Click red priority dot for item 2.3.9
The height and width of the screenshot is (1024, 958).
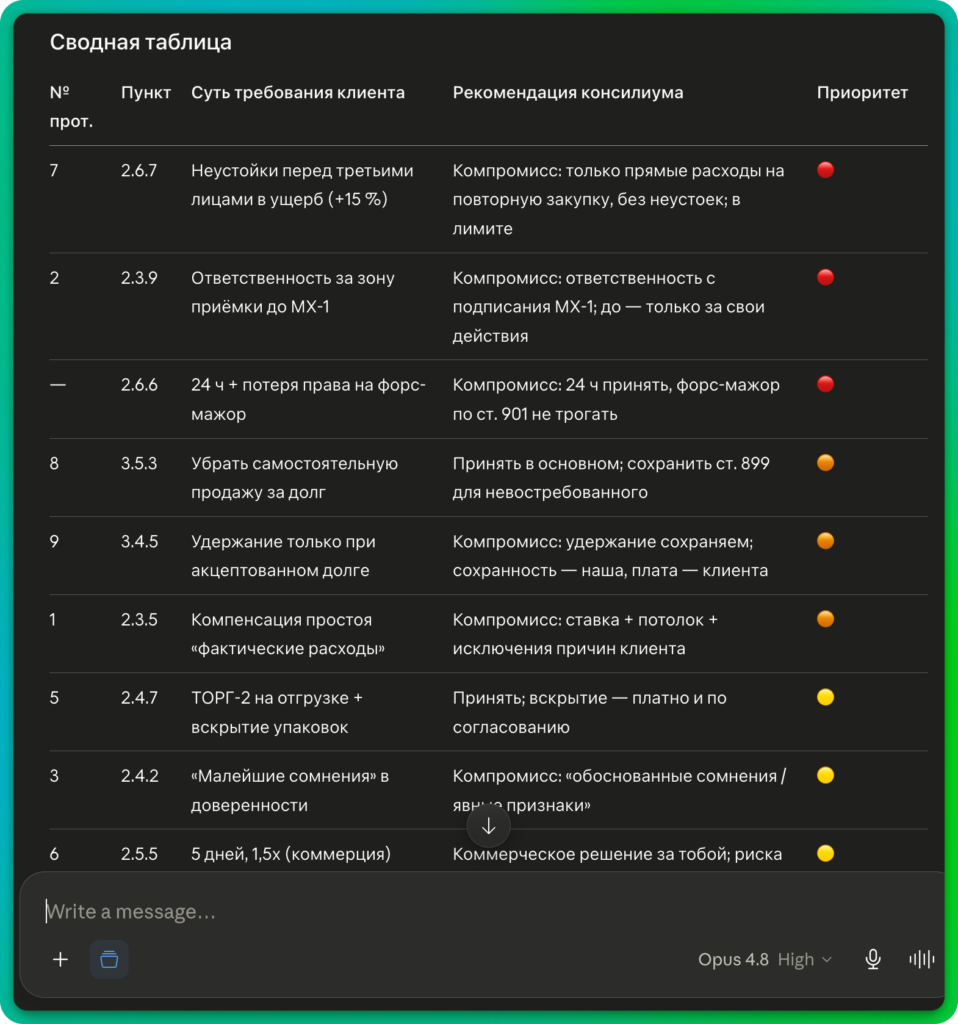825,278
